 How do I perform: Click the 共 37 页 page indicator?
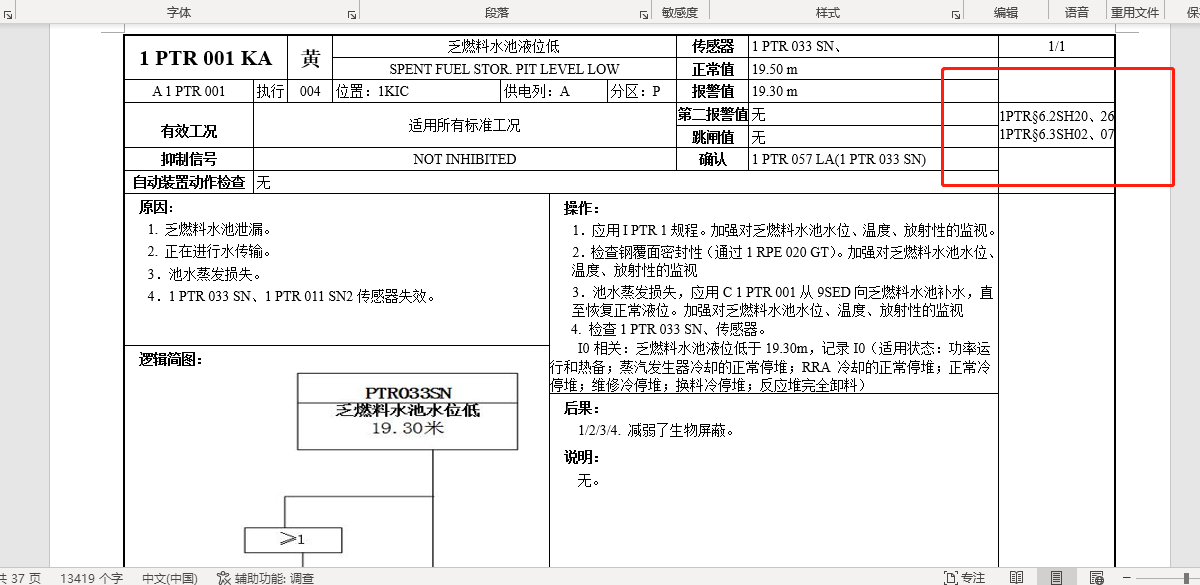(x=22, y=578)
